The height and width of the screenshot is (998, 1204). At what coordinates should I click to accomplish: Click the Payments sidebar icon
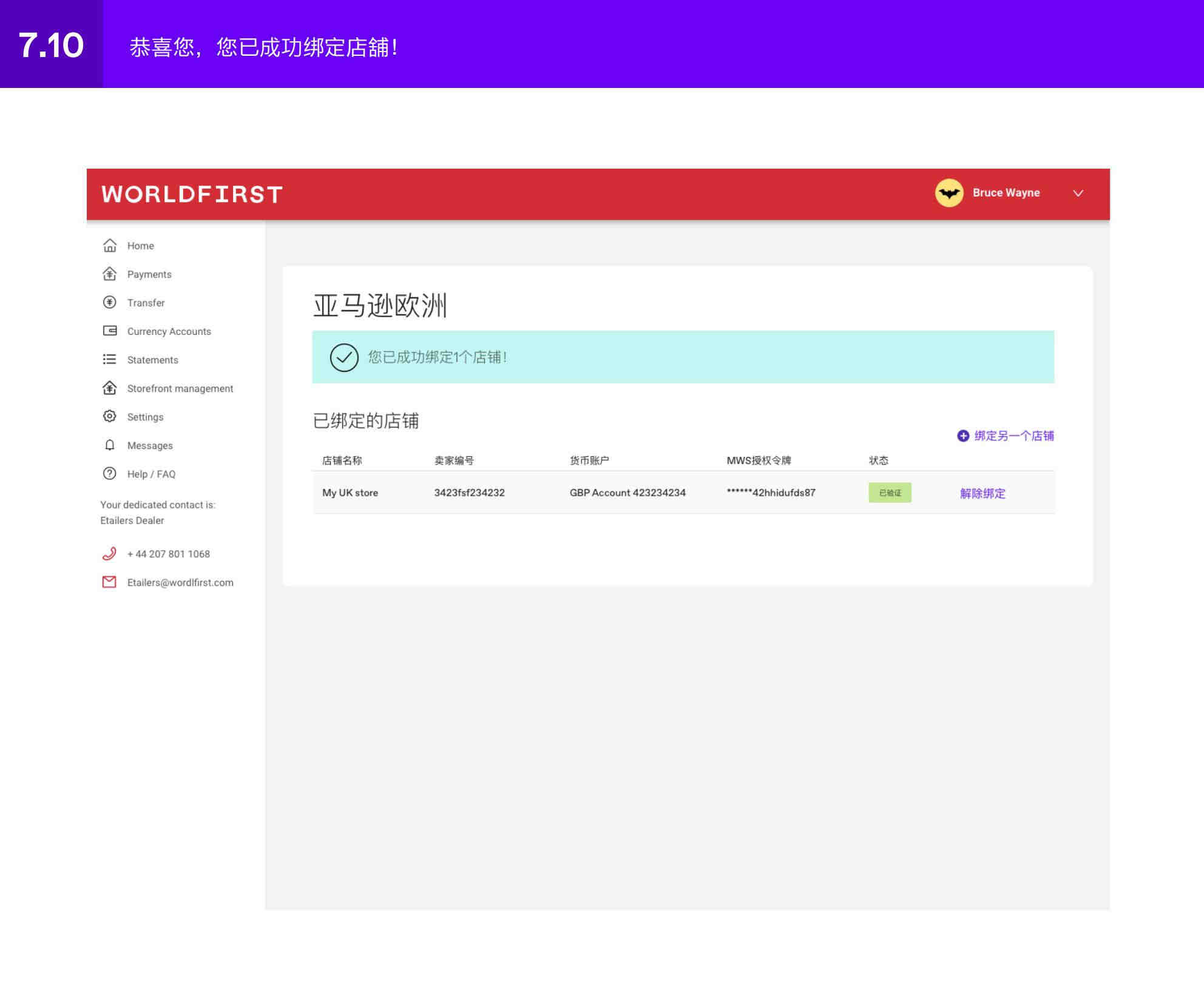tap(109, 274)
